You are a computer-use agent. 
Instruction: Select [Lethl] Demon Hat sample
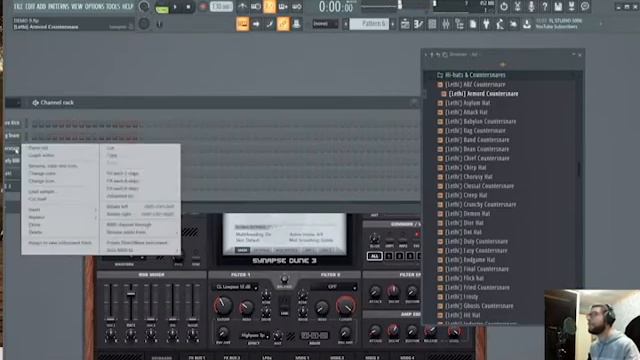(x=463, y=214)
